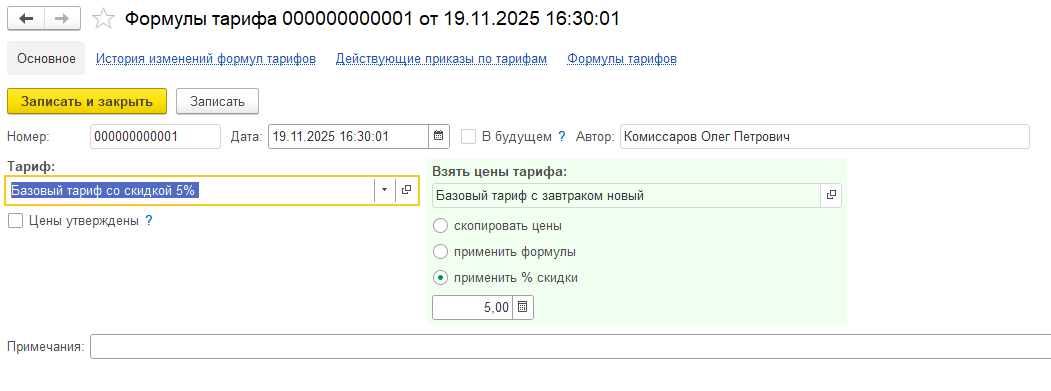Image resolution: width=1051 pixels, height=391 pixels.
Task: Focus the discount percent field 5,00
Action: coord(473,307)
